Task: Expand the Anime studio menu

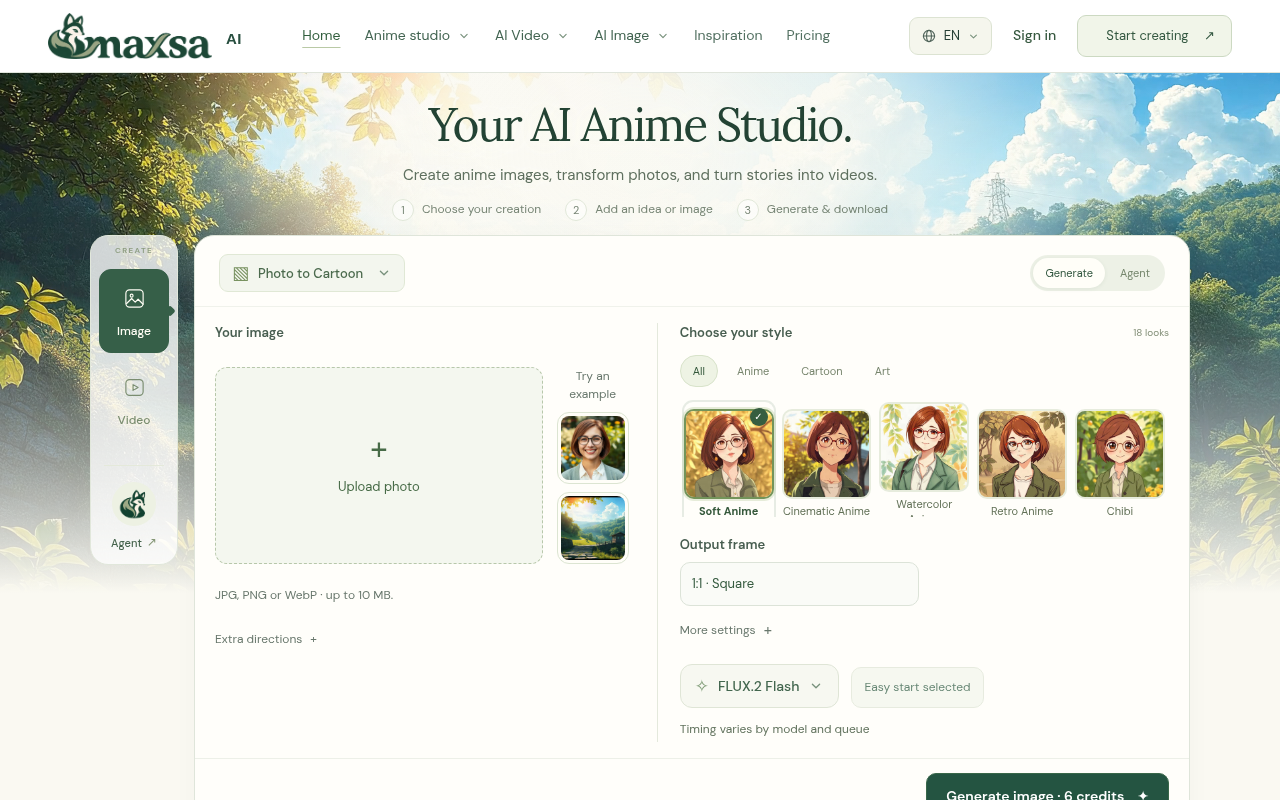Action: point(417,36)
